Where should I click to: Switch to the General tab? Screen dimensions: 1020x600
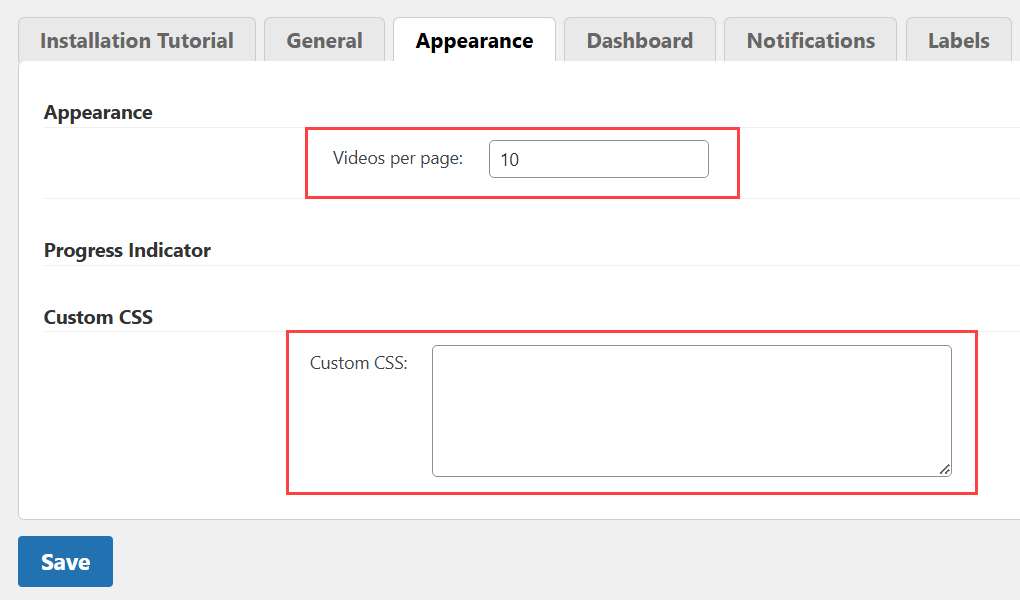click(x=324, y=40)
